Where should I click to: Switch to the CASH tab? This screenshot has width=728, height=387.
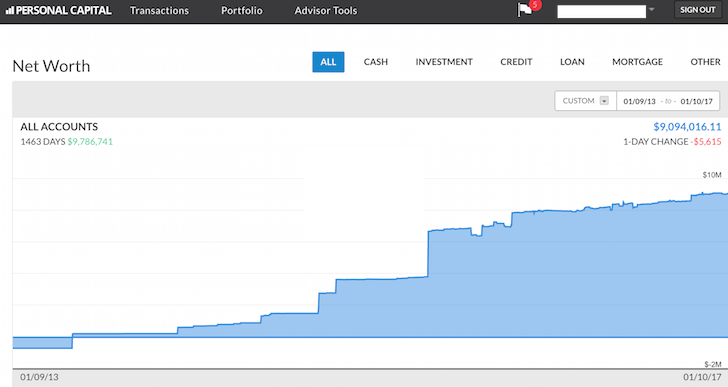click(376, 62)
